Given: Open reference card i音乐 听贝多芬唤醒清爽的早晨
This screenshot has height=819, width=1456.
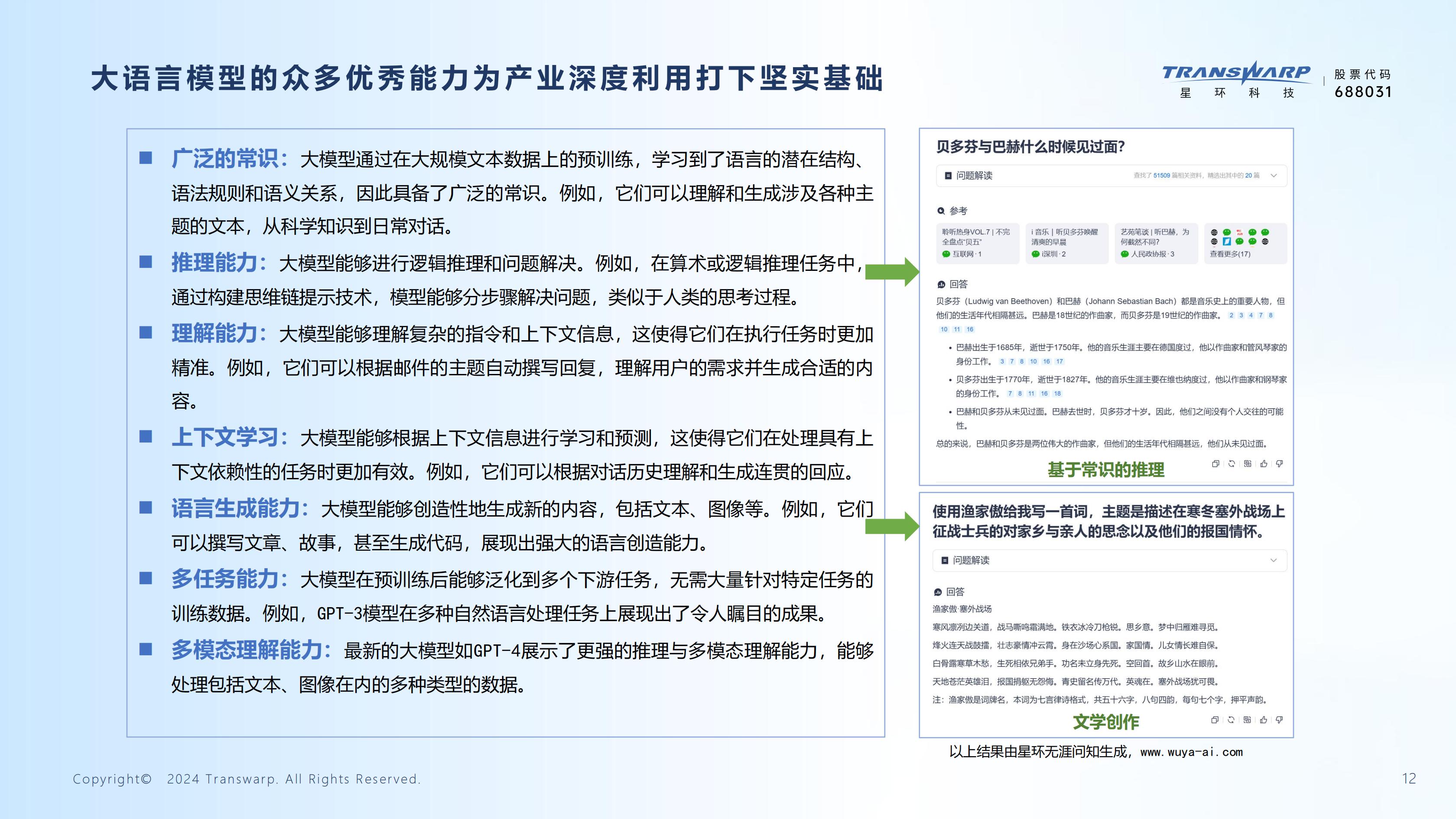Looking at the screenshot, I should coord(1067,243).
